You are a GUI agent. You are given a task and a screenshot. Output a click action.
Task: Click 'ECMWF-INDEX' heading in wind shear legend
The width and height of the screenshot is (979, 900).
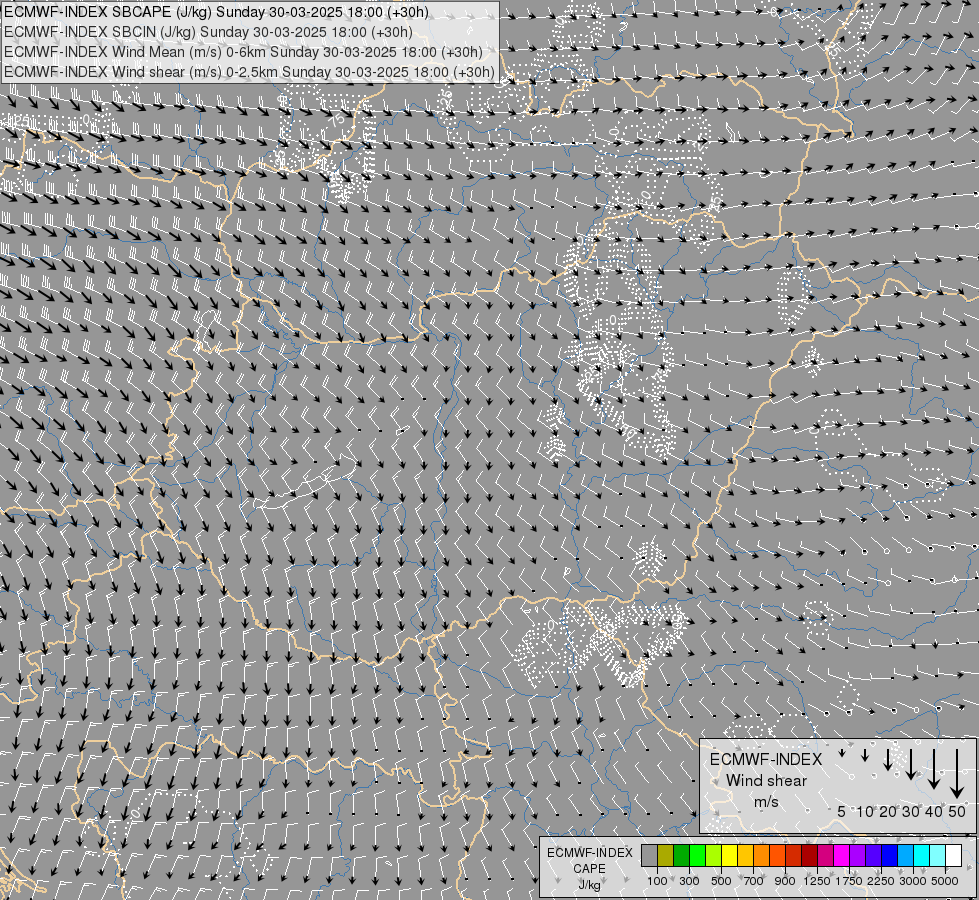click(x=766, y=759)
